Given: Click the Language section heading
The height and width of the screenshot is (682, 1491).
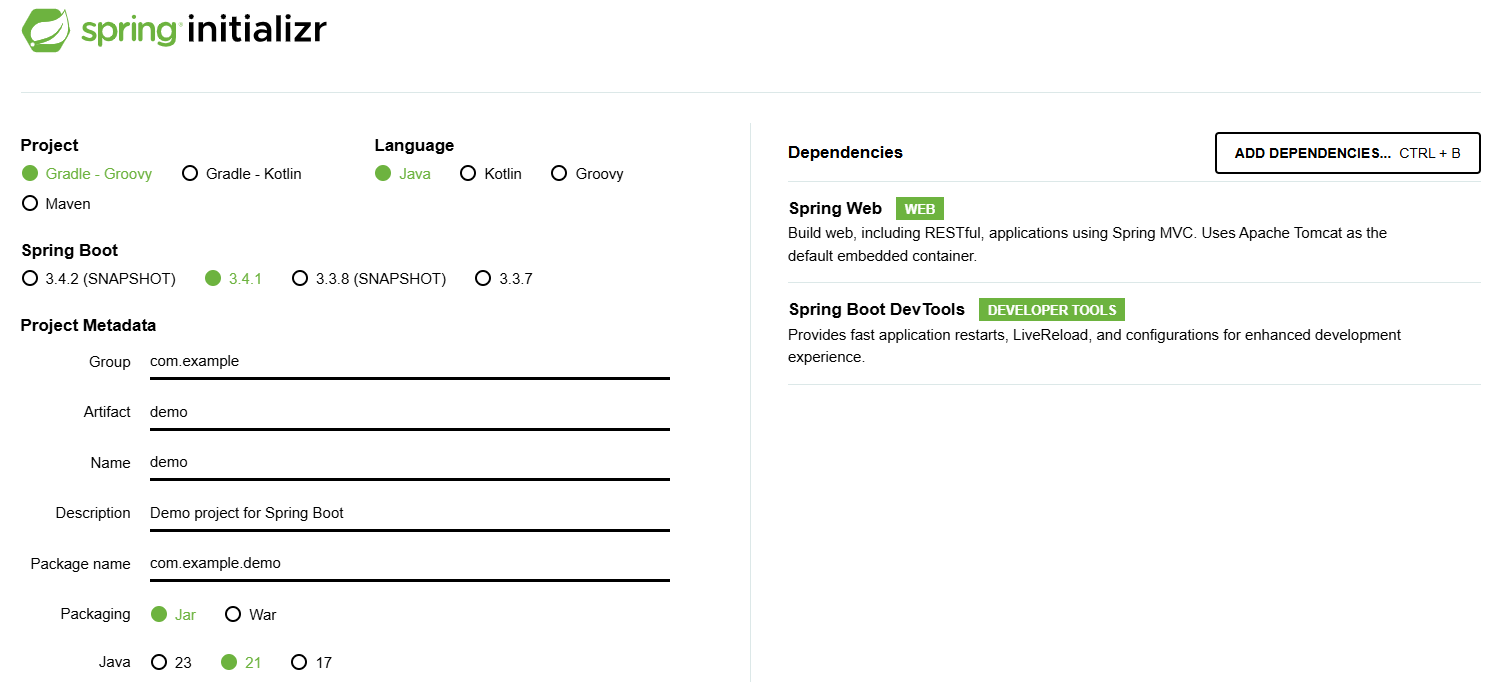Looking at the screenshot, I should [x=414, y=146].
